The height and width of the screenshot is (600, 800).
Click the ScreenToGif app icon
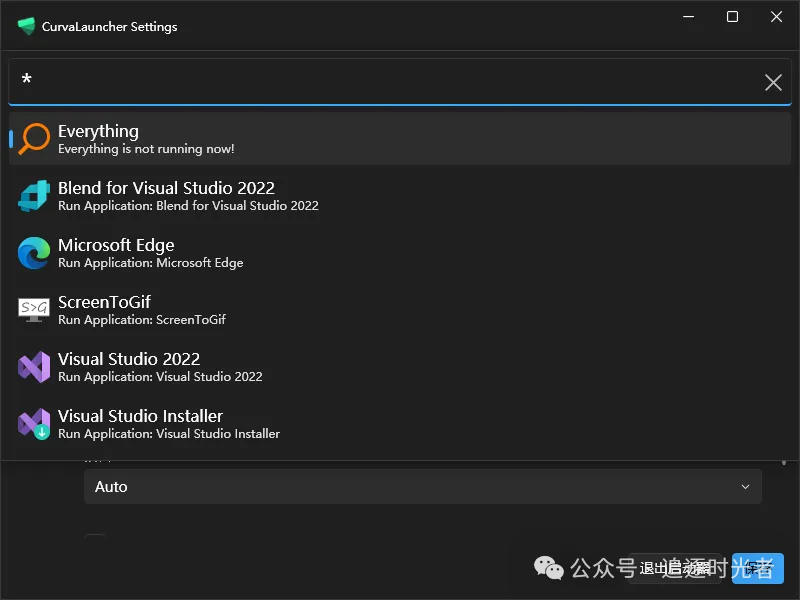tap(34, 310)
